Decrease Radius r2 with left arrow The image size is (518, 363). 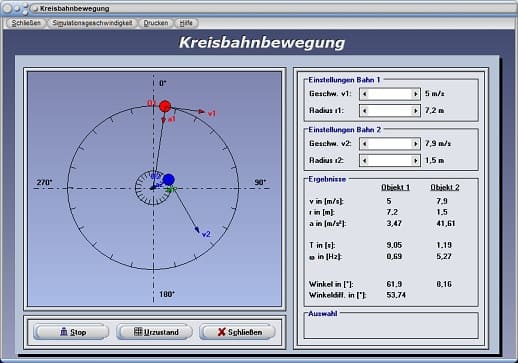point(365,161)
